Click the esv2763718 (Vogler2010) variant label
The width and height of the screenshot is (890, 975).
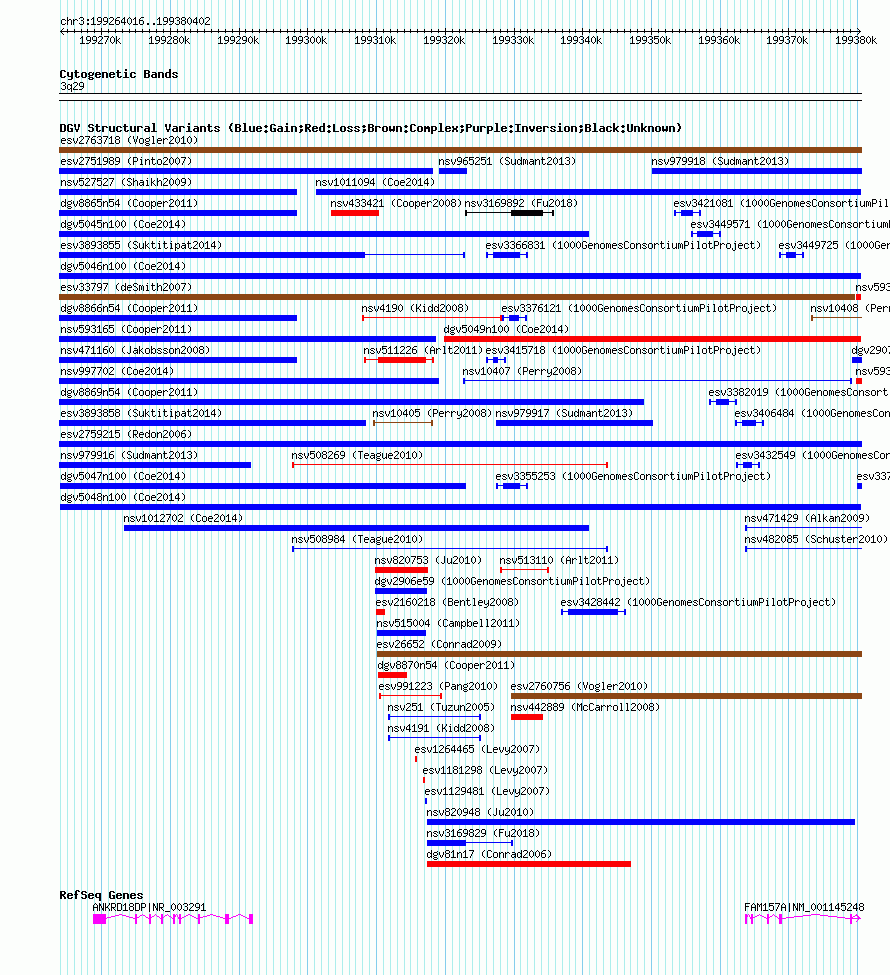pyautogui.click(x=129, y=141)
